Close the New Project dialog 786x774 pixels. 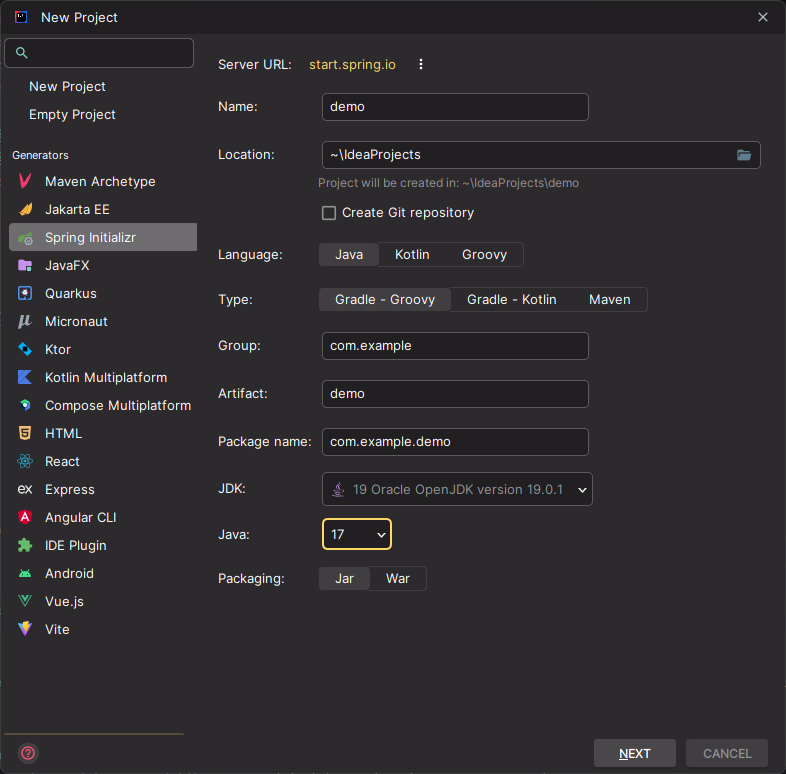pyautogui.click(x=763, y=18)
